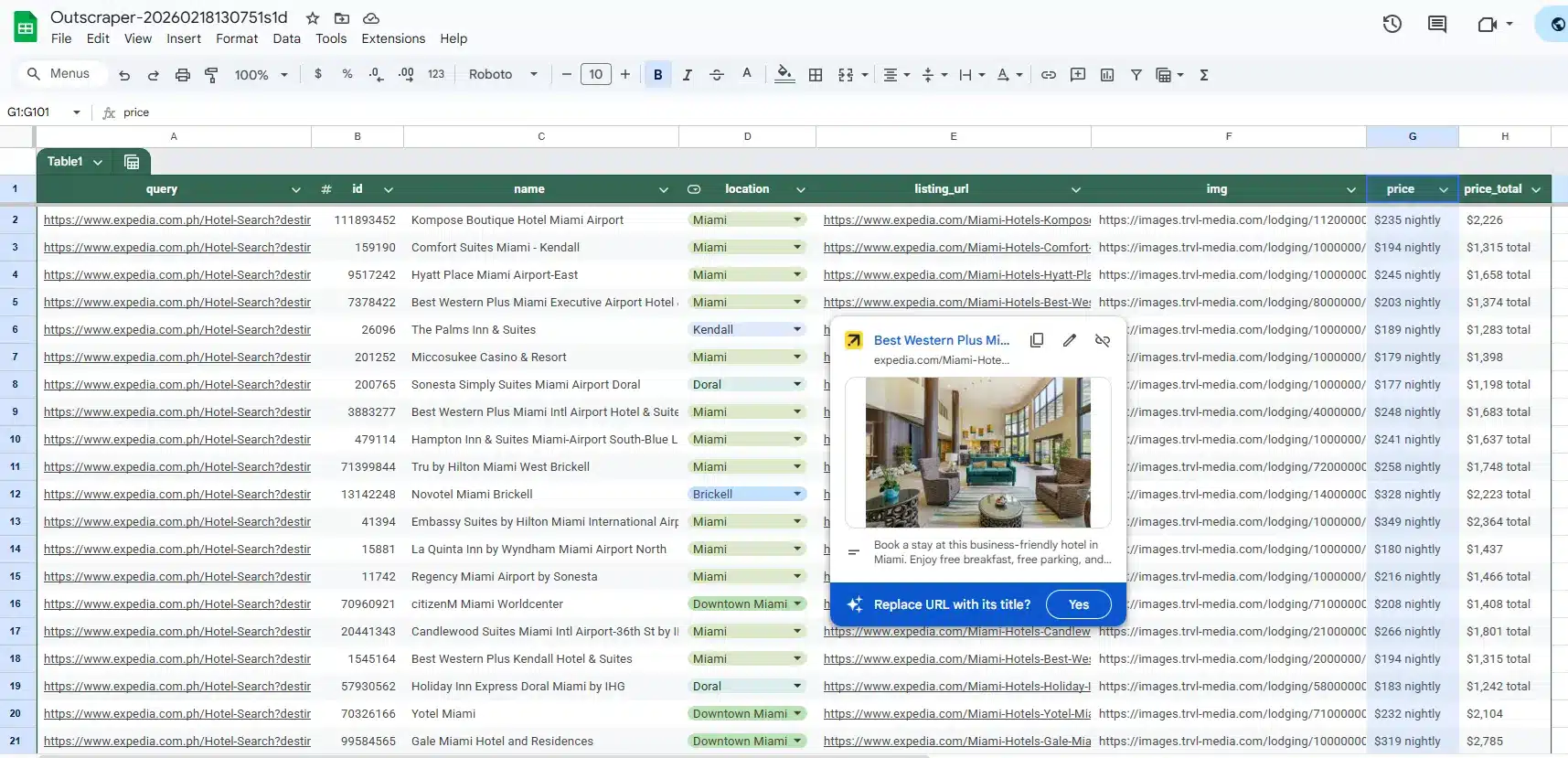Open the Best Western Plus link title
The width and height of the screenshot is (1568, 758).
point(942,340)
